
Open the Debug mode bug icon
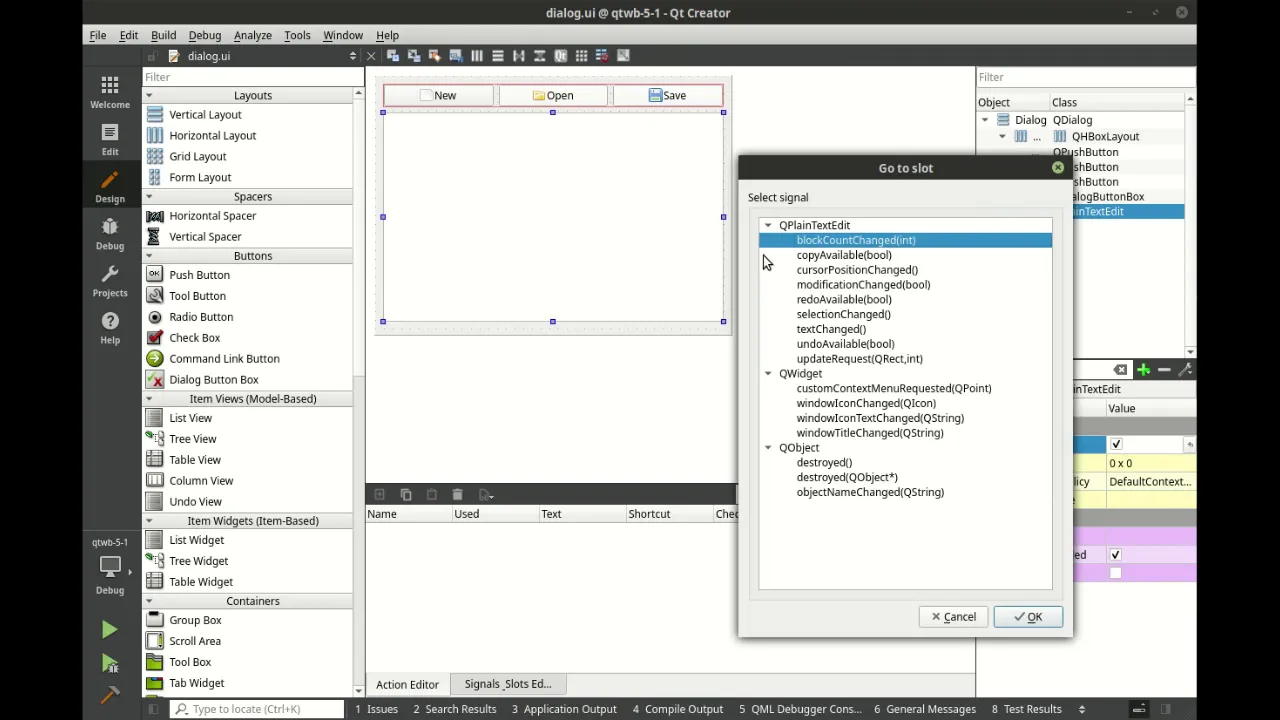click(110, 234)
